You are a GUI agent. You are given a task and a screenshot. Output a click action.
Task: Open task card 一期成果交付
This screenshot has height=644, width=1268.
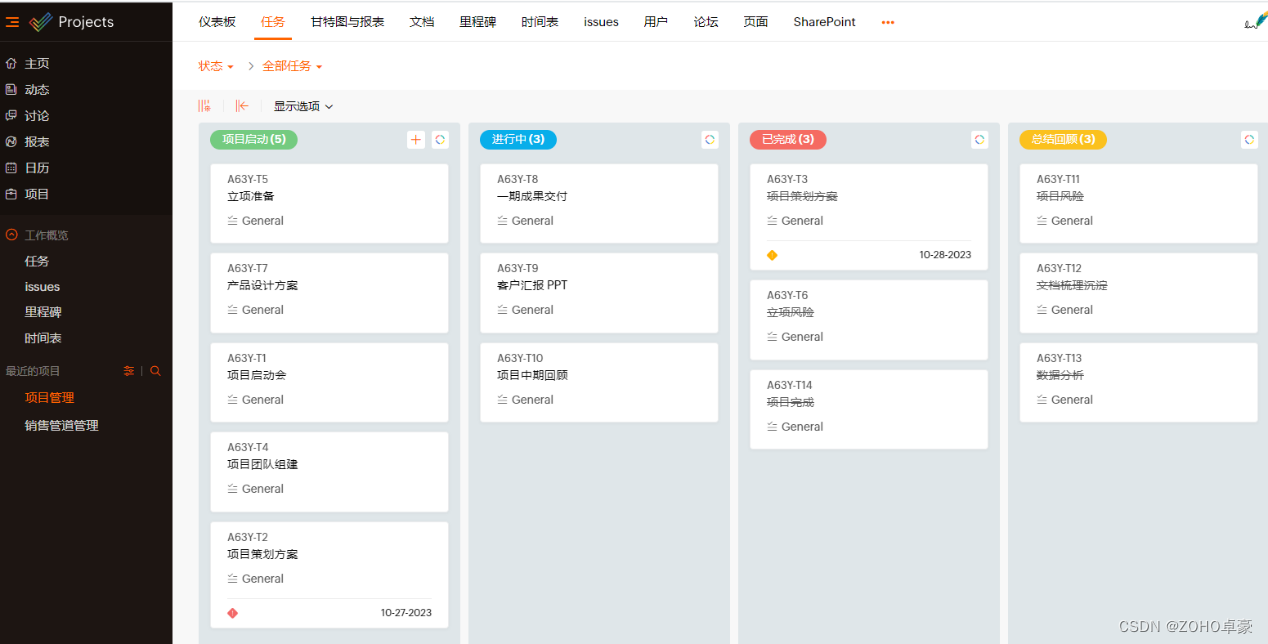599,203
